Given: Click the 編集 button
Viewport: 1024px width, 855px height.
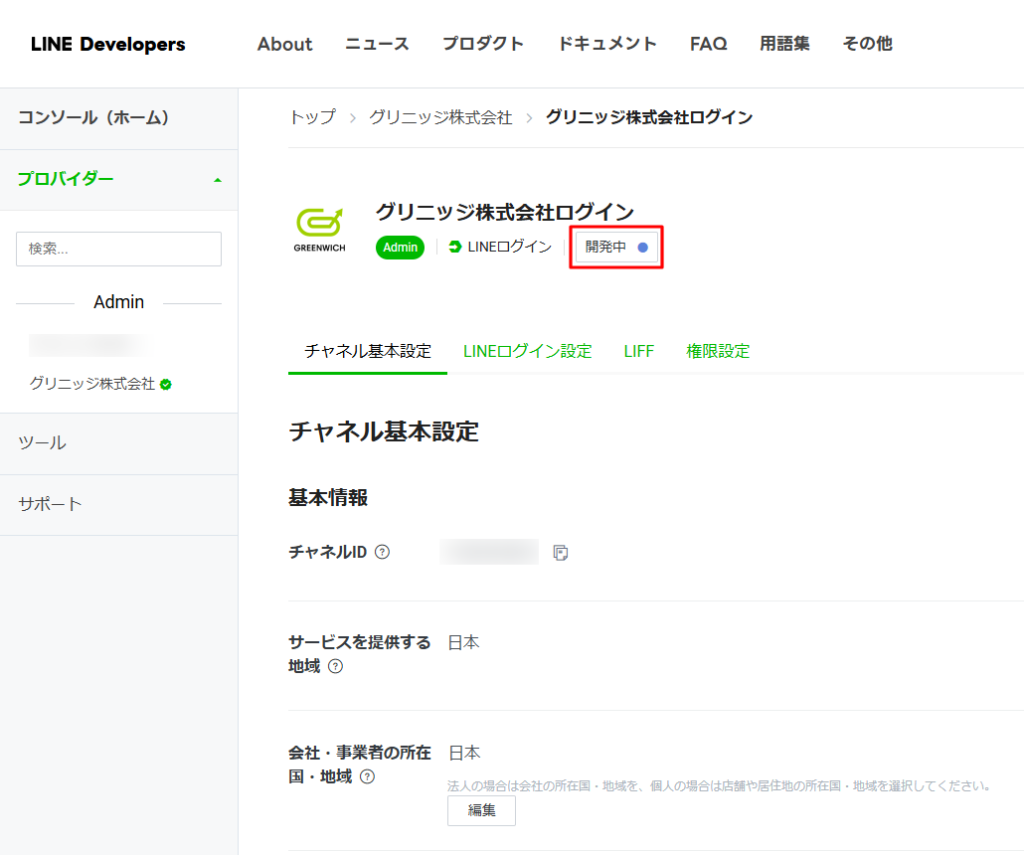Looking at the screenshot, I should 481,811.
